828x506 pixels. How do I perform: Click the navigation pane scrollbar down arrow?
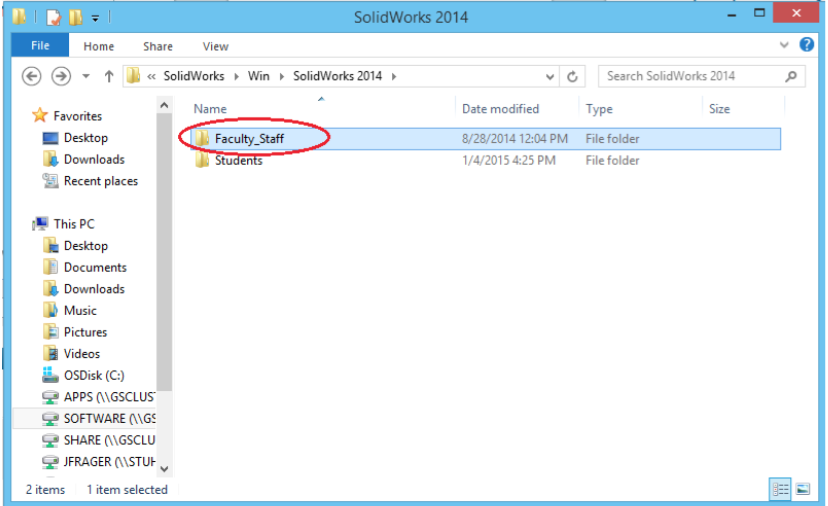(x=165, y=468)
